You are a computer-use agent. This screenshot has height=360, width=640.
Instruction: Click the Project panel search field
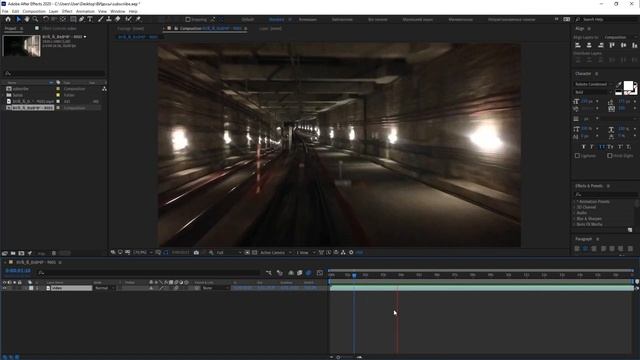[x=54, y=73]
